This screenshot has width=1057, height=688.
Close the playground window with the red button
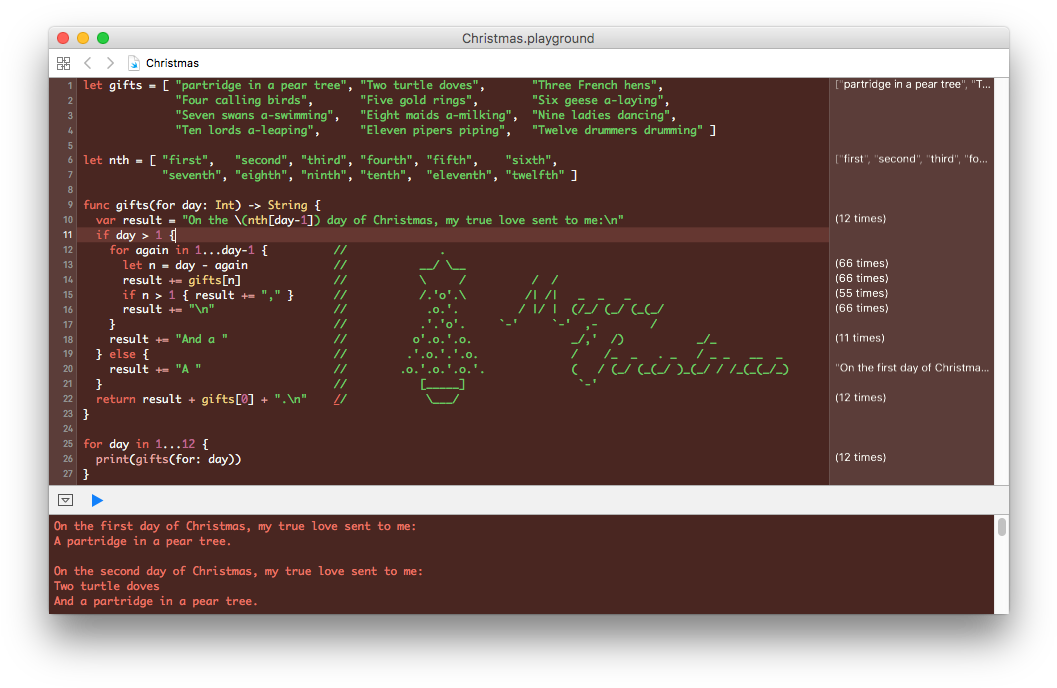(63, 38)
